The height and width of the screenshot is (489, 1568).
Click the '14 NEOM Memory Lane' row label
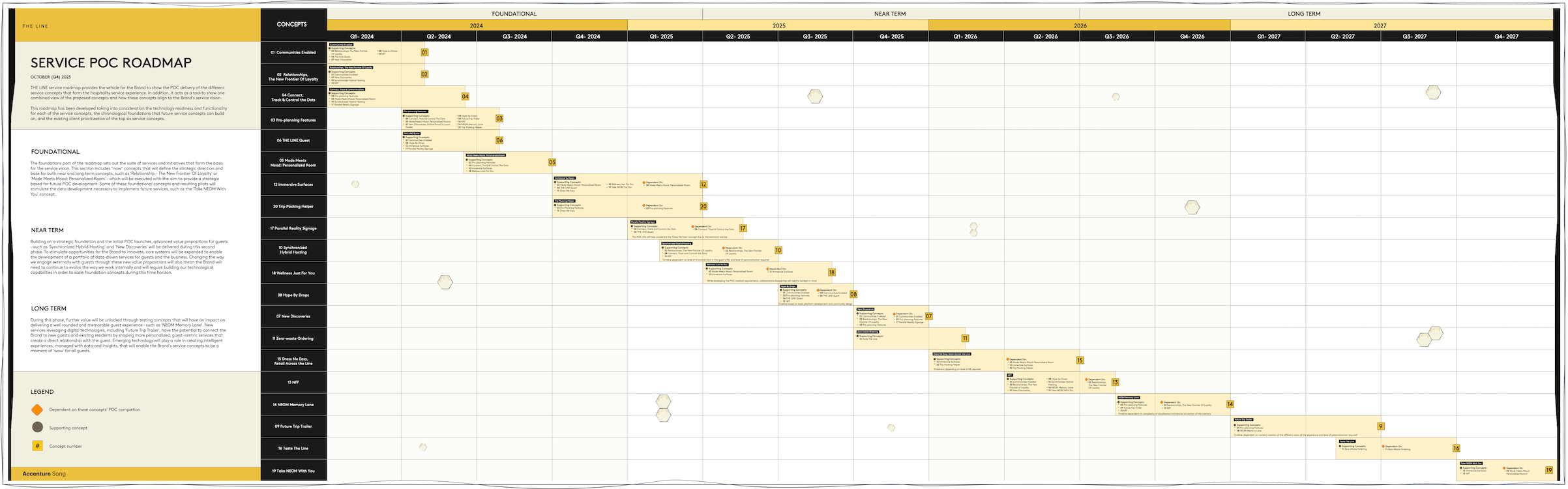(x=293, y=404)
